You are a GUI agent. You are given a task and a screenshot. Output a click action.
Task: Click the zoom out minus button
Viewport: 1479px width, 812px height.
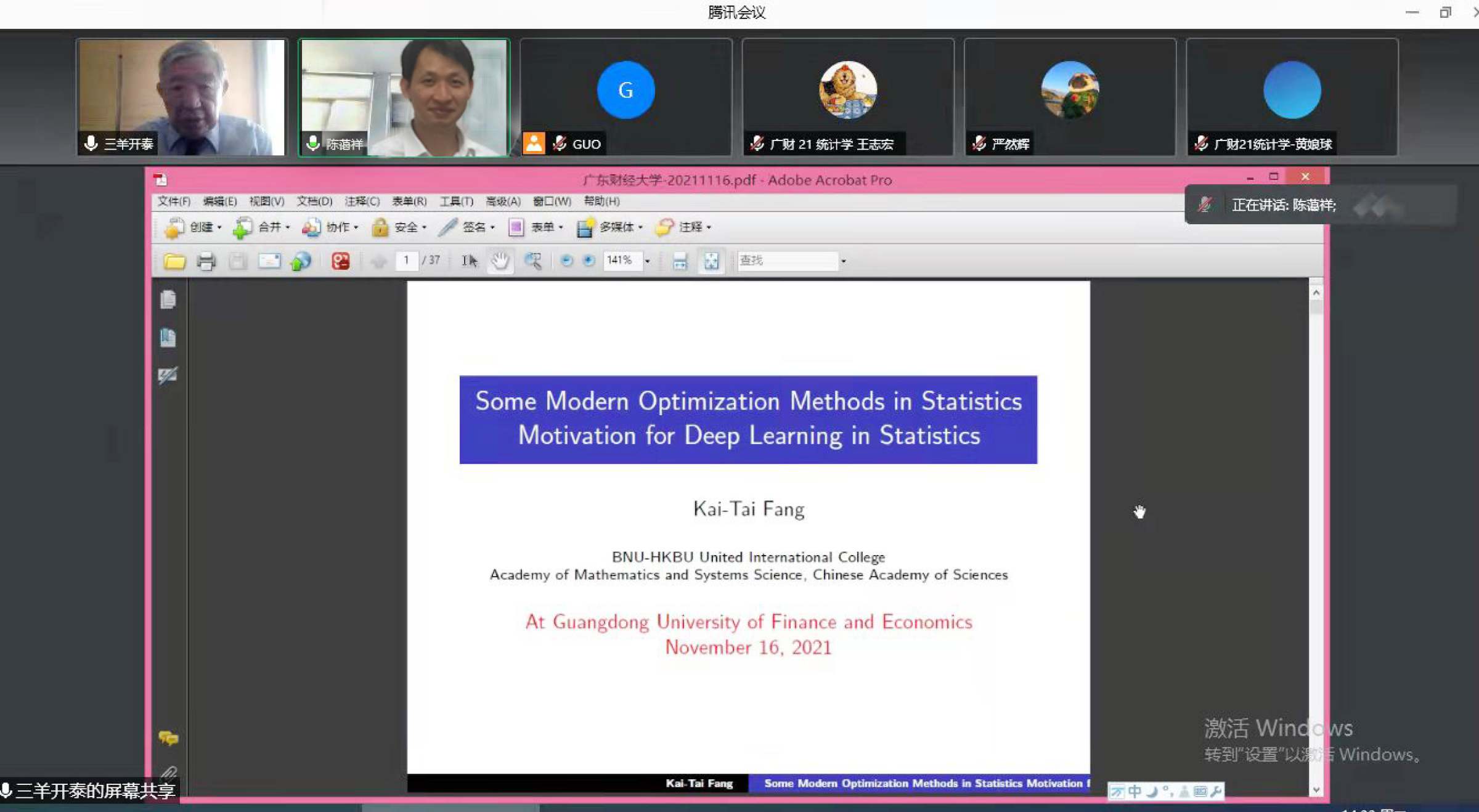point(566,261)
